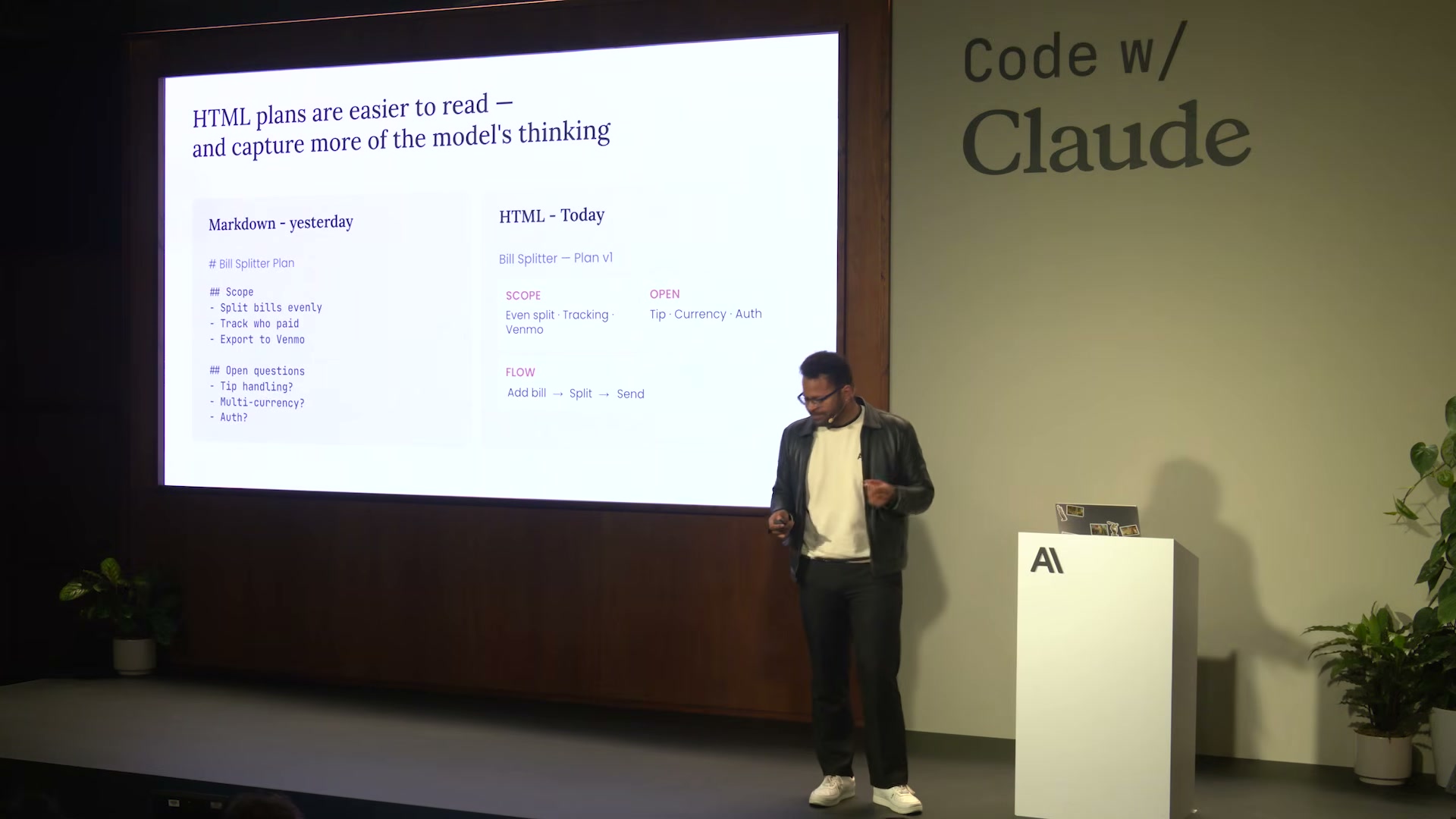
Task: Click the 'HTML - Today' heading
Action: [x=551, y=215]
